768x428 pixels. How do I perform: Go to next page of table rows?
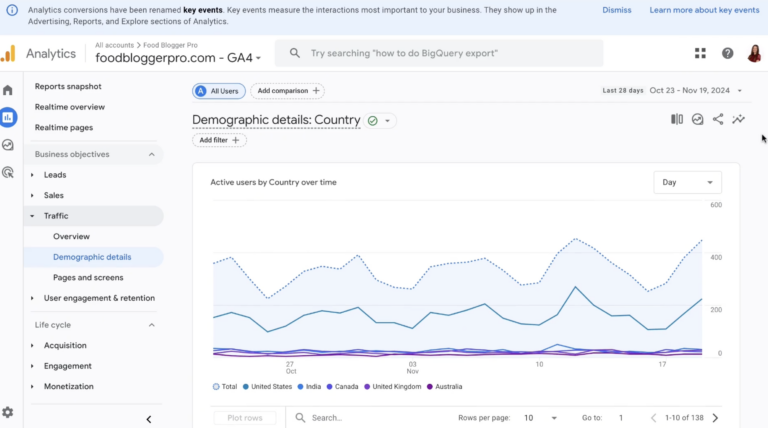[716, 418]
